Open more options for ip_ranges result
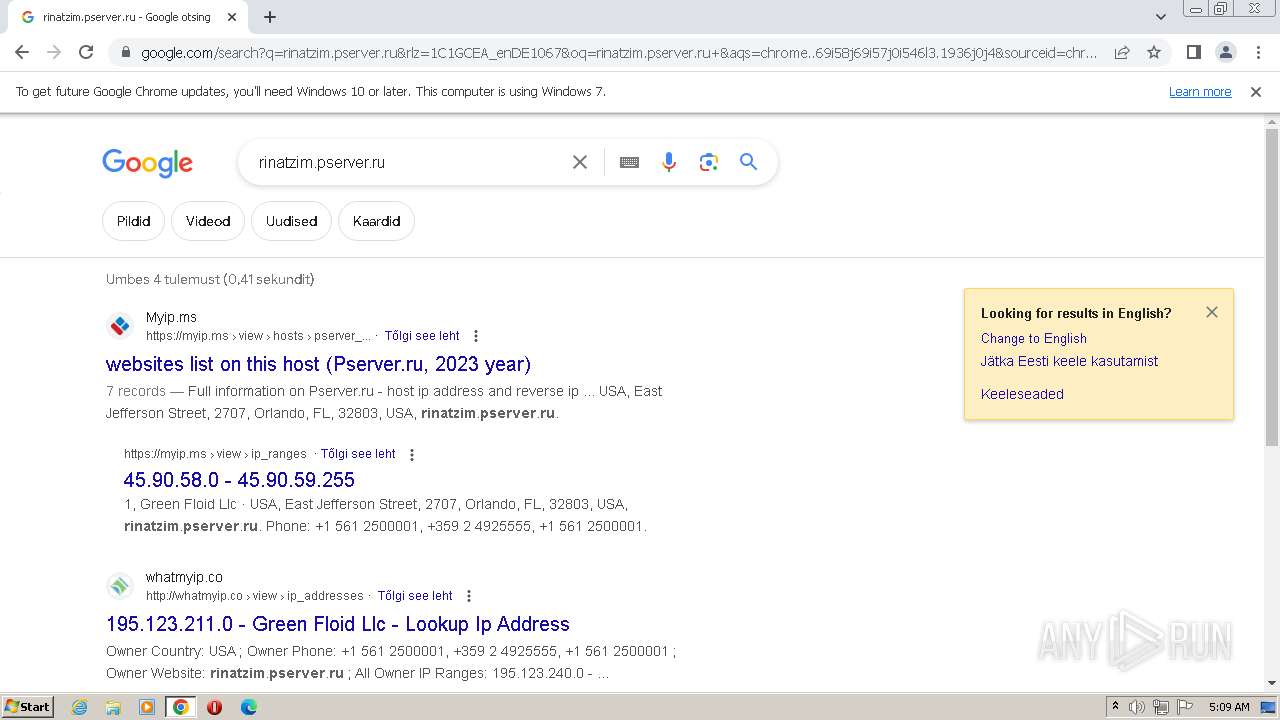This screenshot has height=720, width=1280. click(411, 454)
